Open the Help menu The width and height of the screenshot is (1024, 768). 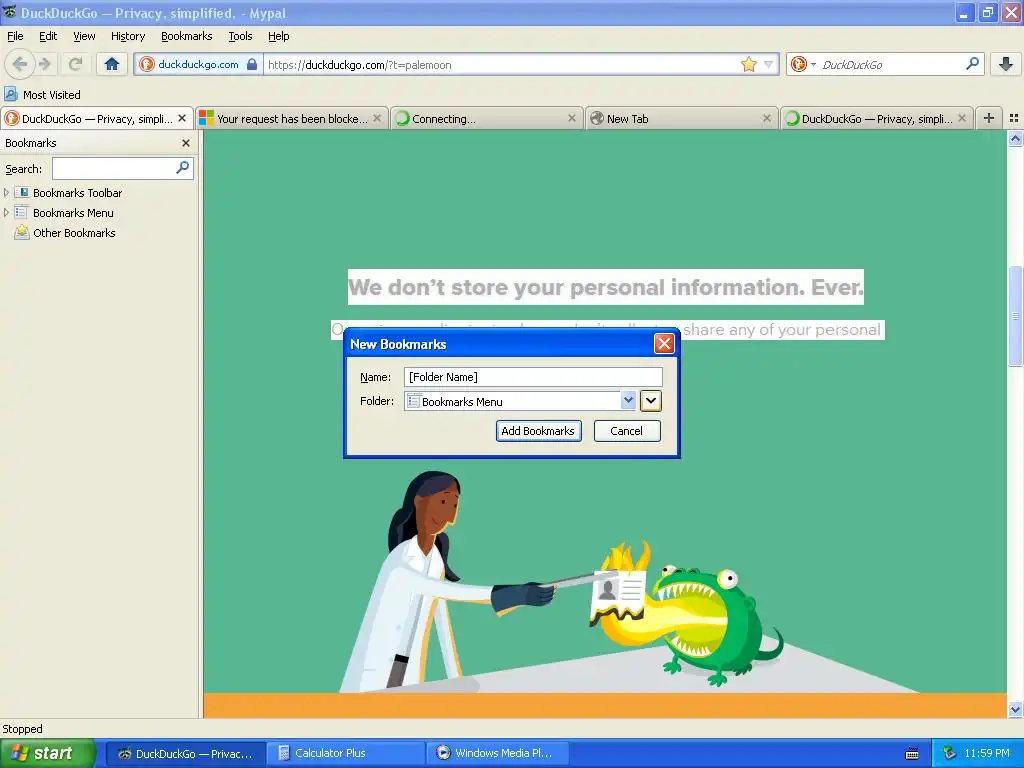tap(278, 37)
